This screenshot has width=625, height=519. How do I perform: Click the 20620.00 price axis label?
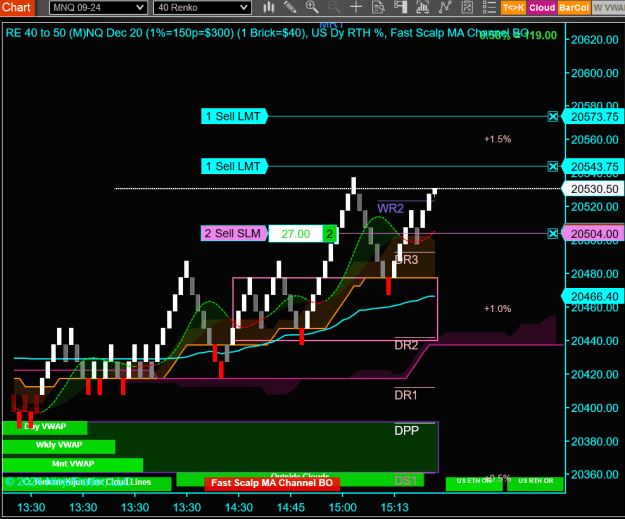[x=595, y=40]
